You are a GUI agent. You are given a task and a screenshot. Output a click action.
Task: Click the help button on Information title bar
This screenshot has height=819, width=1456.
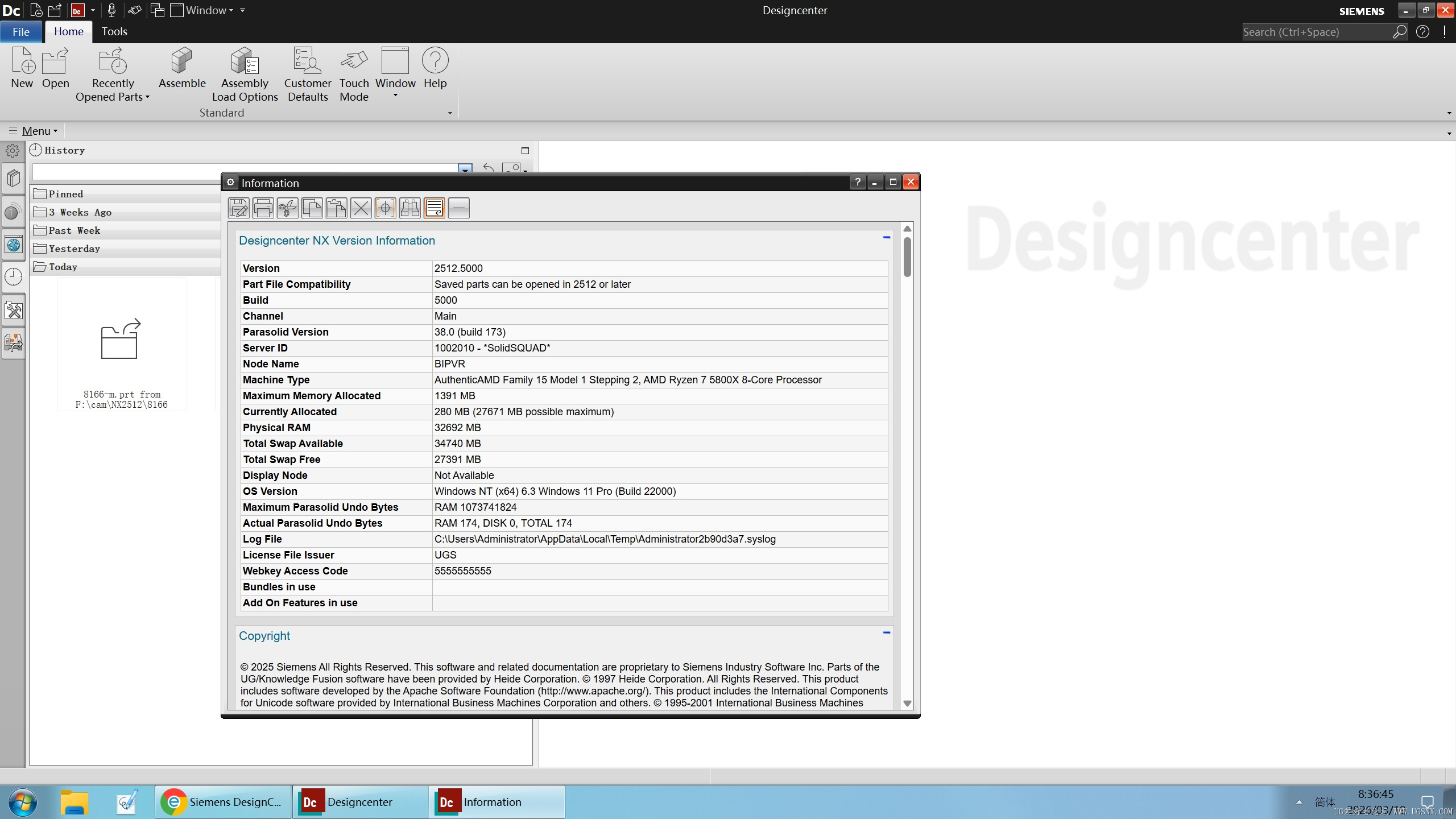(858, 182)
